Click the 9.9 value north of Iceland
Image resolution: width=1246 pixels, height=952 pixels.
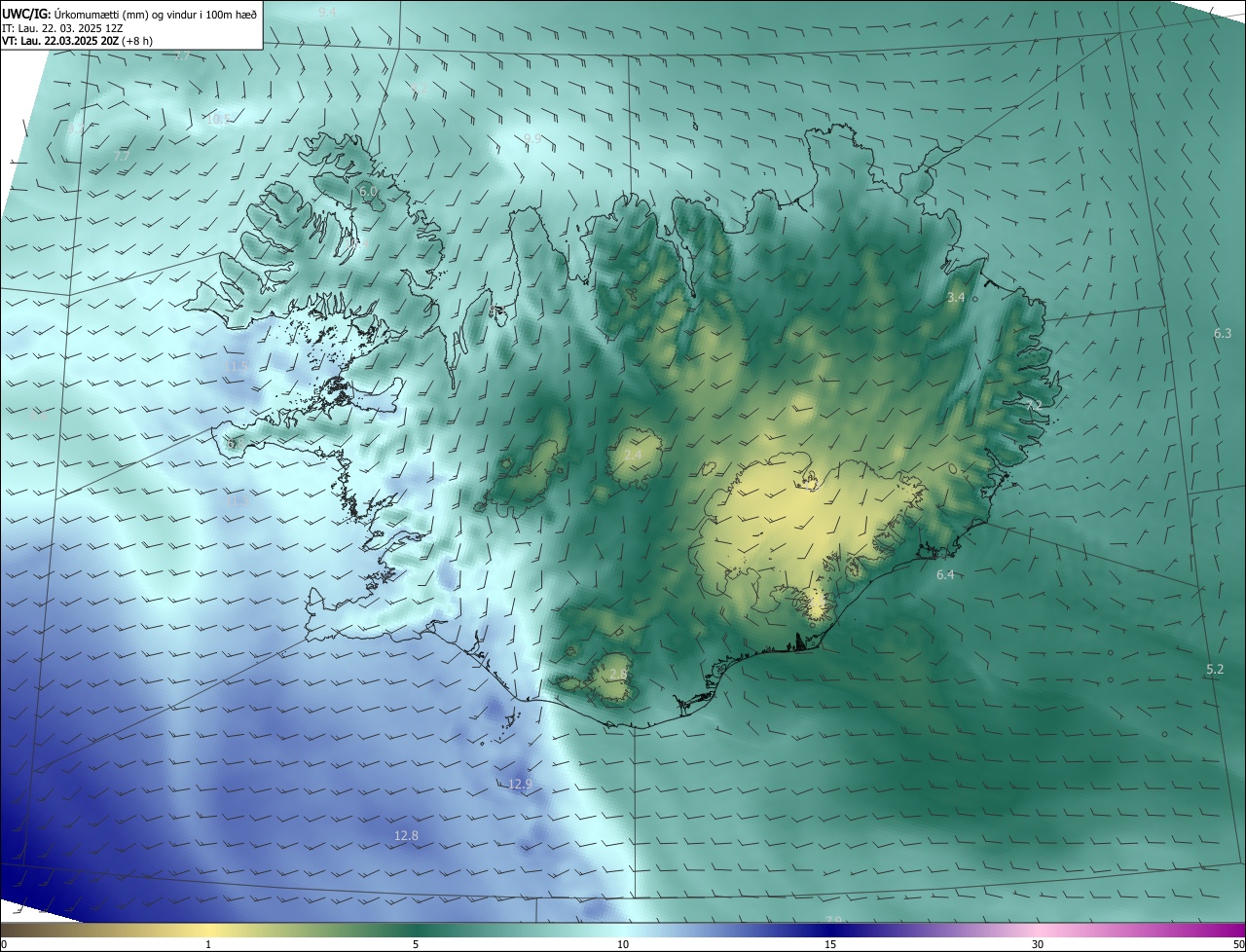pyautogui.click(x=532, y=139)
